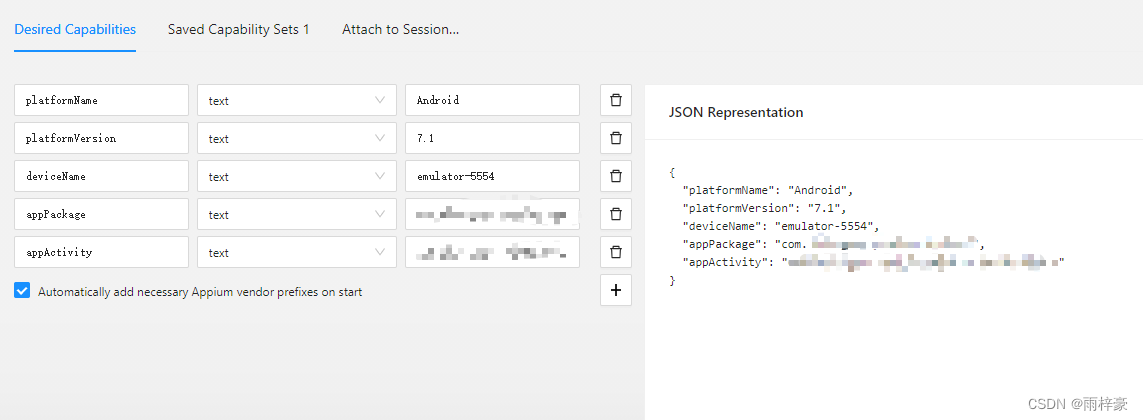The image size is (1143, 420).
Task: Open the Attach to Session tab
Action: 400,30
